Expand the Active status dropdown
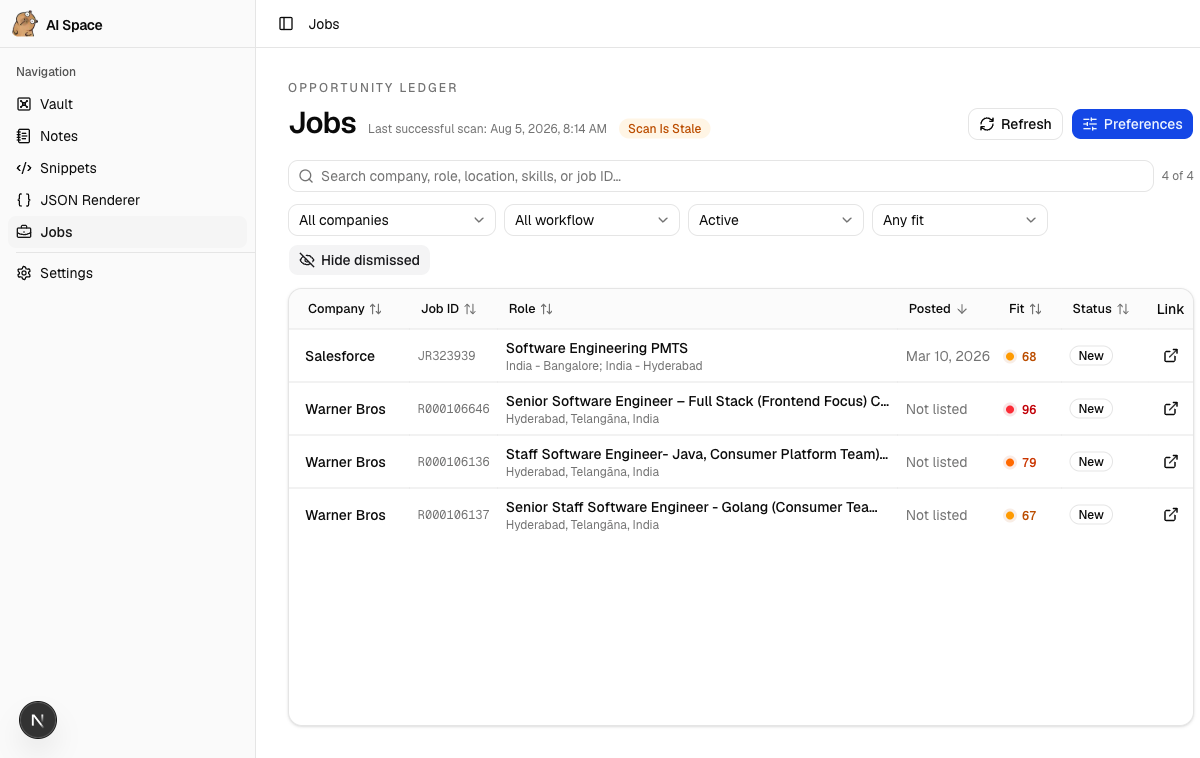Image resolution: width=1200 pixels, height=758 pixels. coord(776,220)
